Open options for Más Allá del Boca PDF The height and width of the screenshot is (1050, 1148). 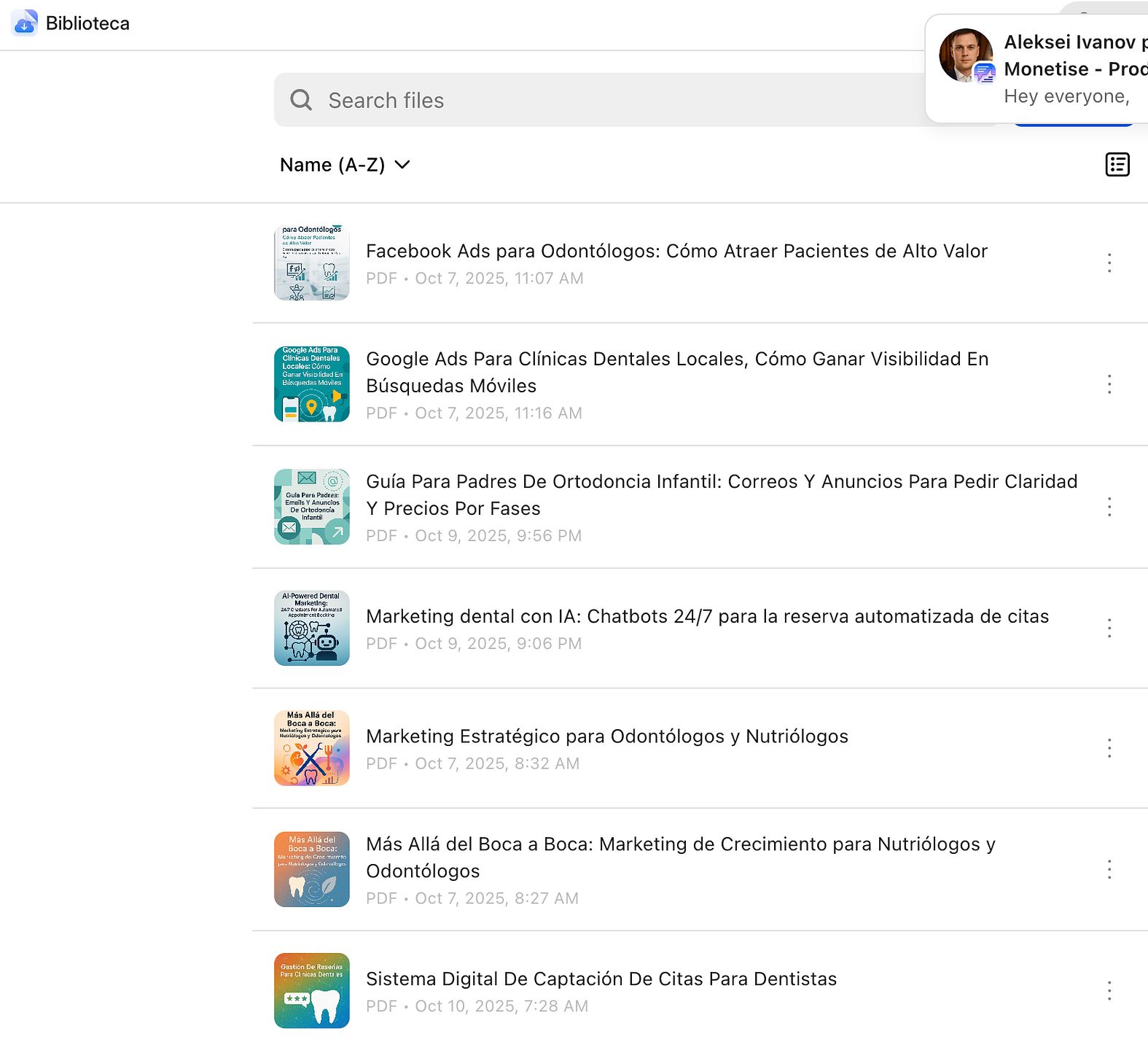1109,869
